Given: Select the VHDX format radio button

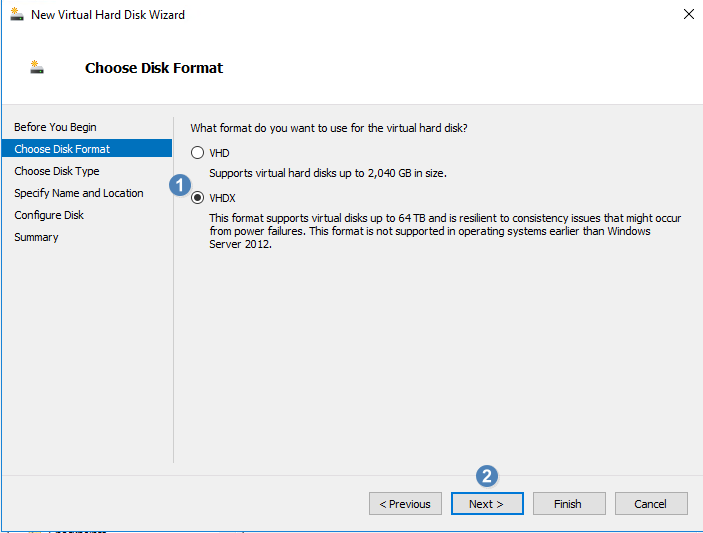Looking at the screenshot, I should point(197,198).
